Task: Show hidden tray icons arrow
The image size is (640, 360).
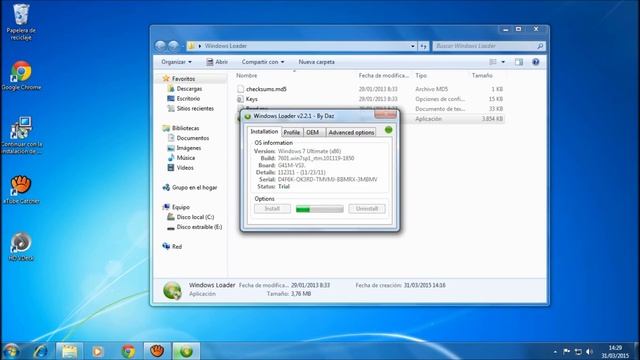Action: [555, 351]
